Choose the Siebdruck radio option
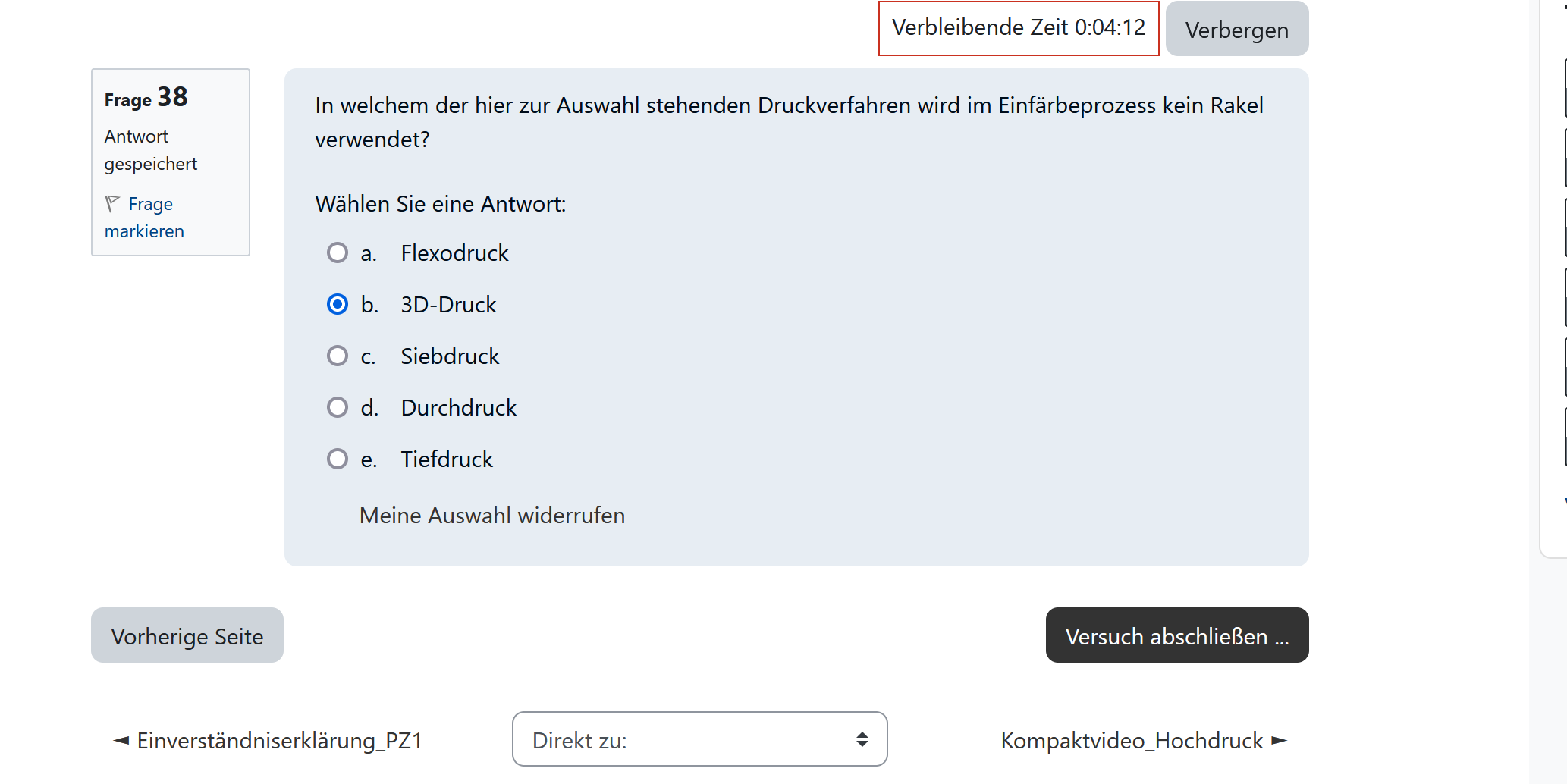Image resolution: width=1567 pixels, height=784 pixels. pos(338,356)
